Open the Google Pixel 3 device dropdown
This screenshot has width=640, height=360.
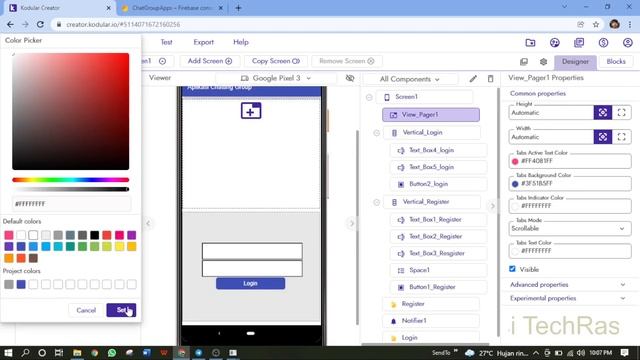click(276, 78)
